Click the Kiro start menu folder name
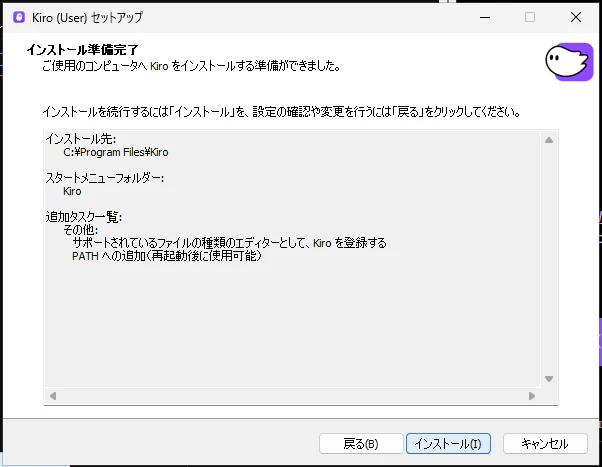The height and width of the screenshot is (467, 602). (72, 191)
